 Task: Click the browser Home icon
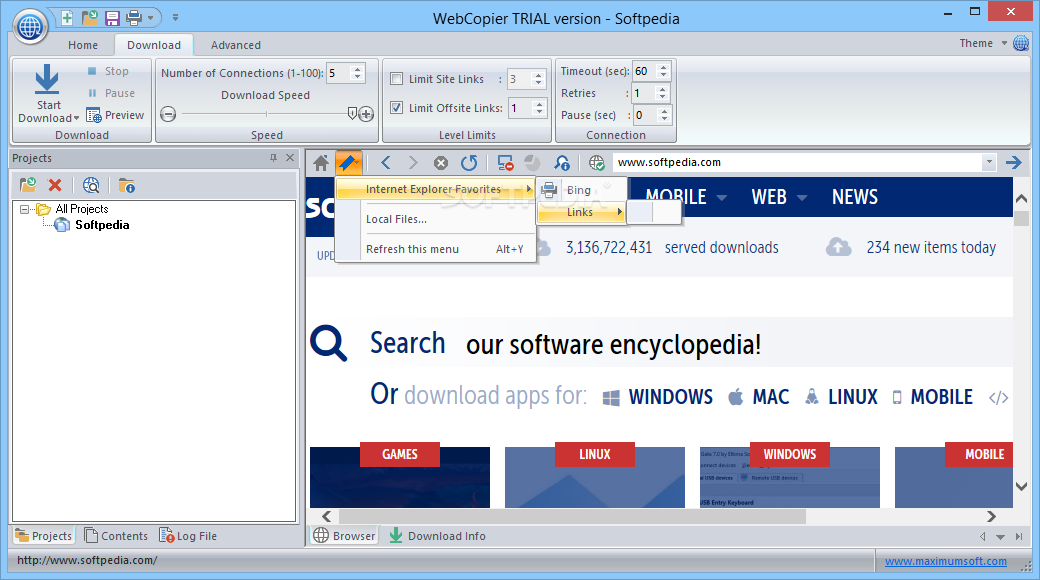click(321, 163)
